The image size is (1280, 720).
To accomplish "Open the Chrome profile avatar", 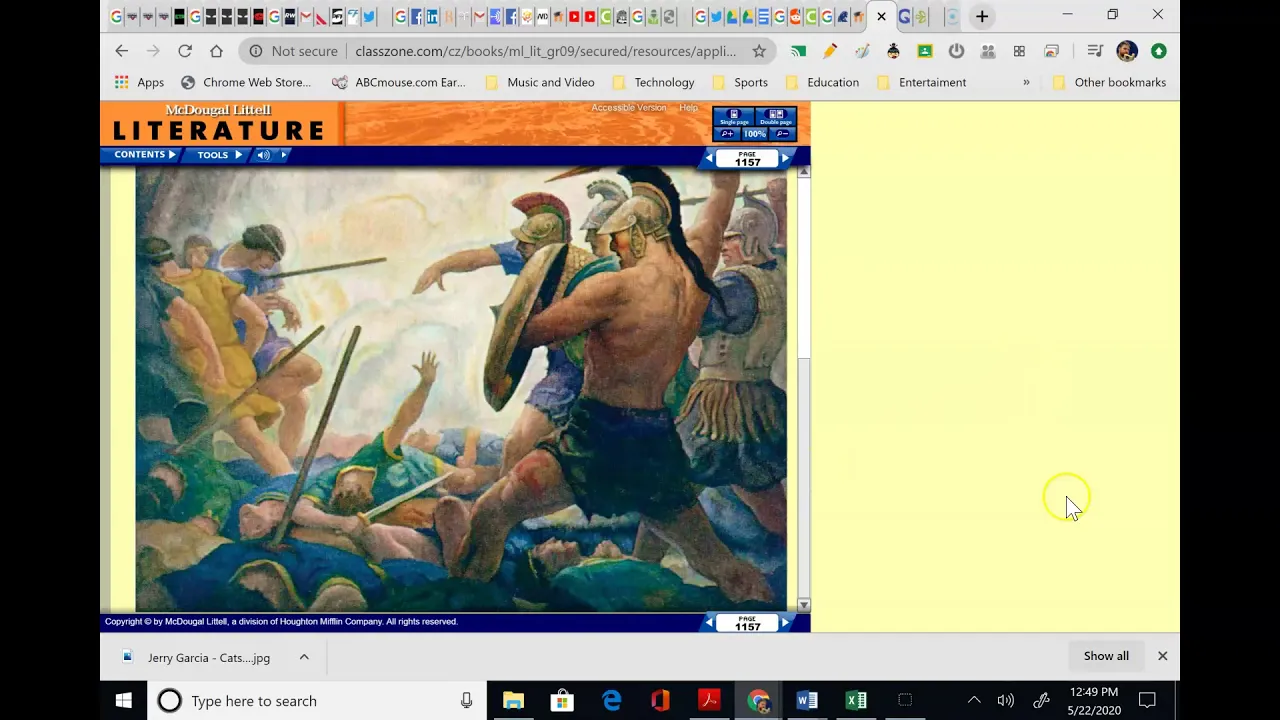I will pos(1127,51).
